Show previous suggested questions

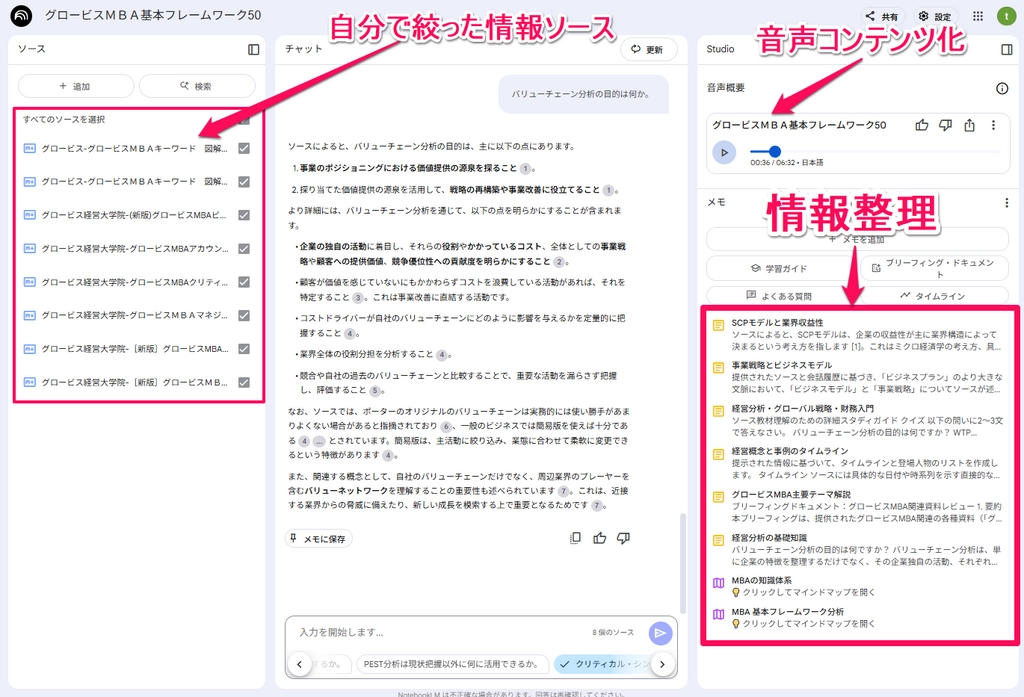pos(299,664)
